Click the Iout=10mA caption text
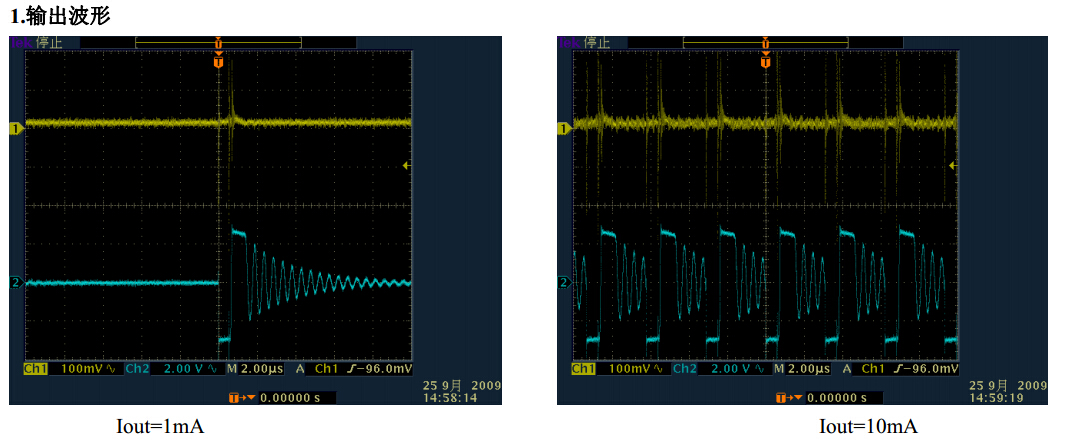 (x=868, y=427)
